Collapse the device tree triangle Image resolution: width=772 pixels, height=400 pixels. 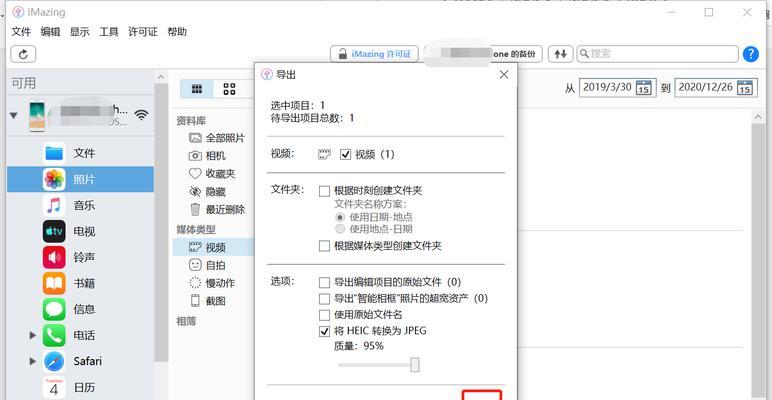click(14, 115)
